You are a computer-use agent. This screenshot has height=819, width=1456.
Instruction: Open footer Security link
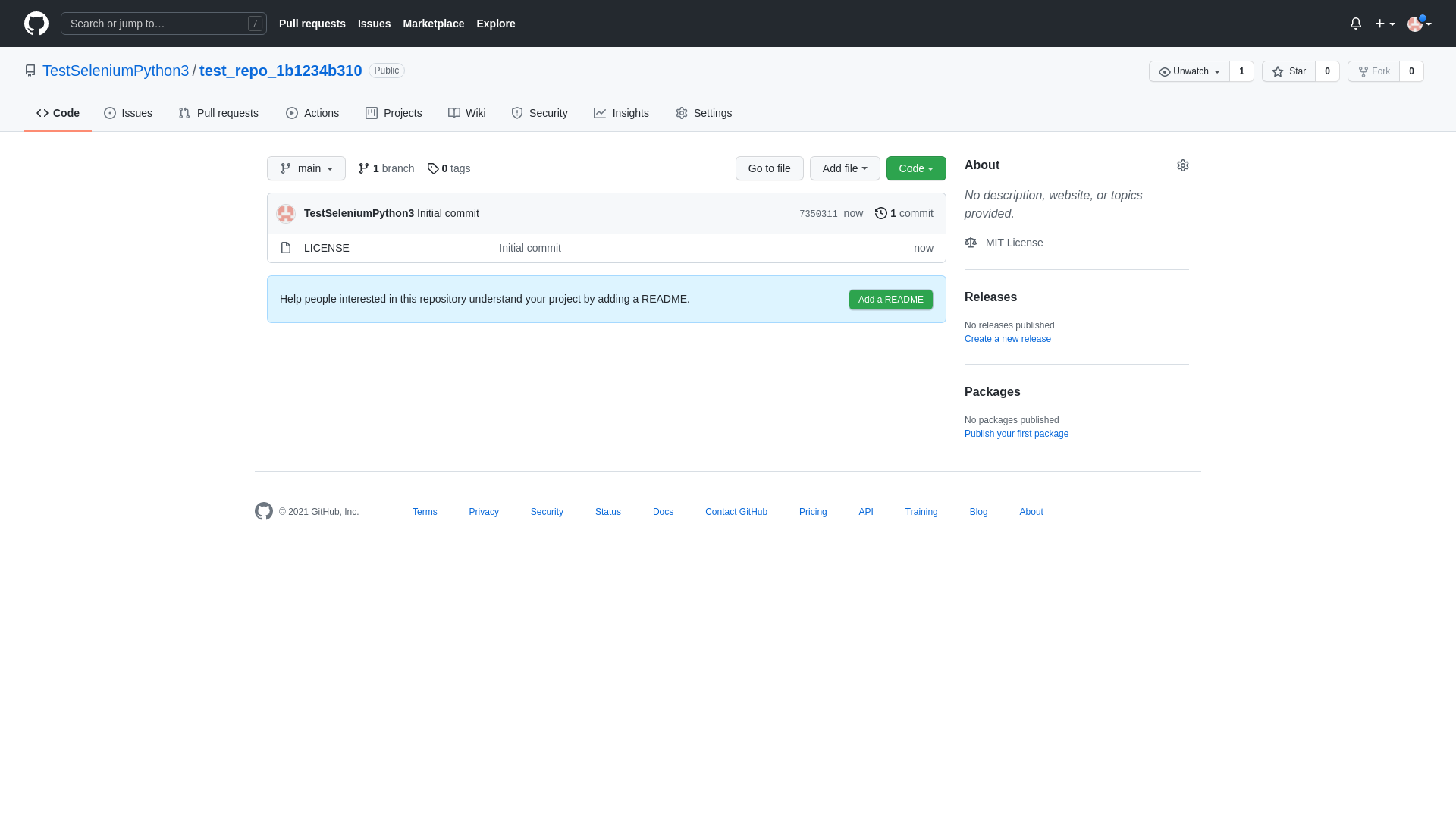(547, 512)
